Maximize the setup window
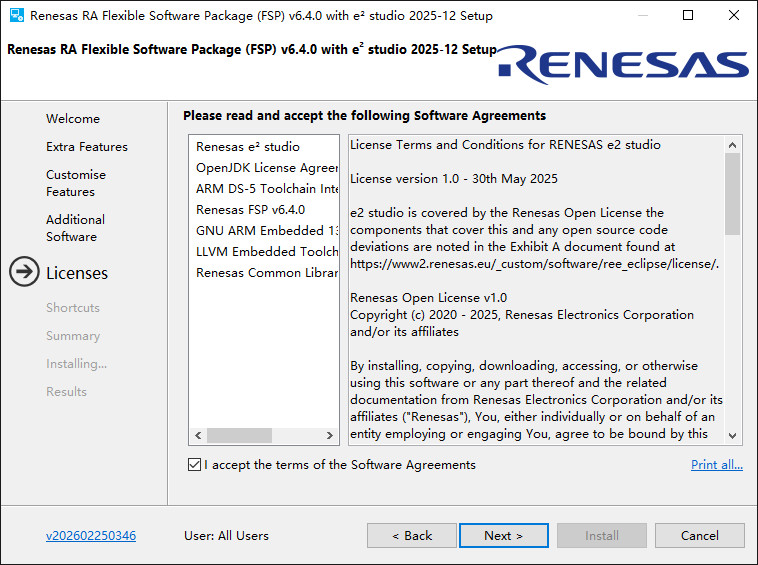Image resolution: width=758 pixels, height=565 pixels. tap(688, 15)
